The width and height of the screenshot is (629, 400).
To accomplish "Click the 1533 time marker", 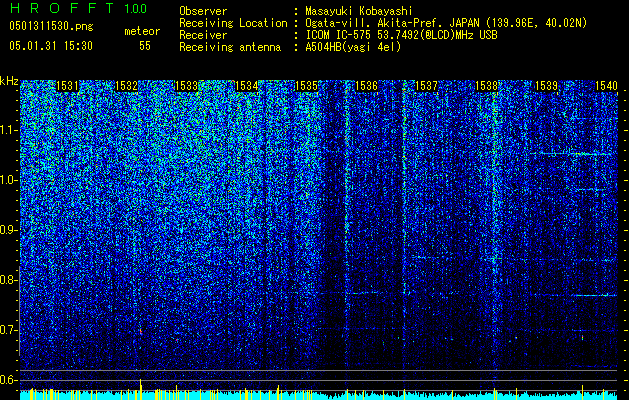I will coord(187,86).
